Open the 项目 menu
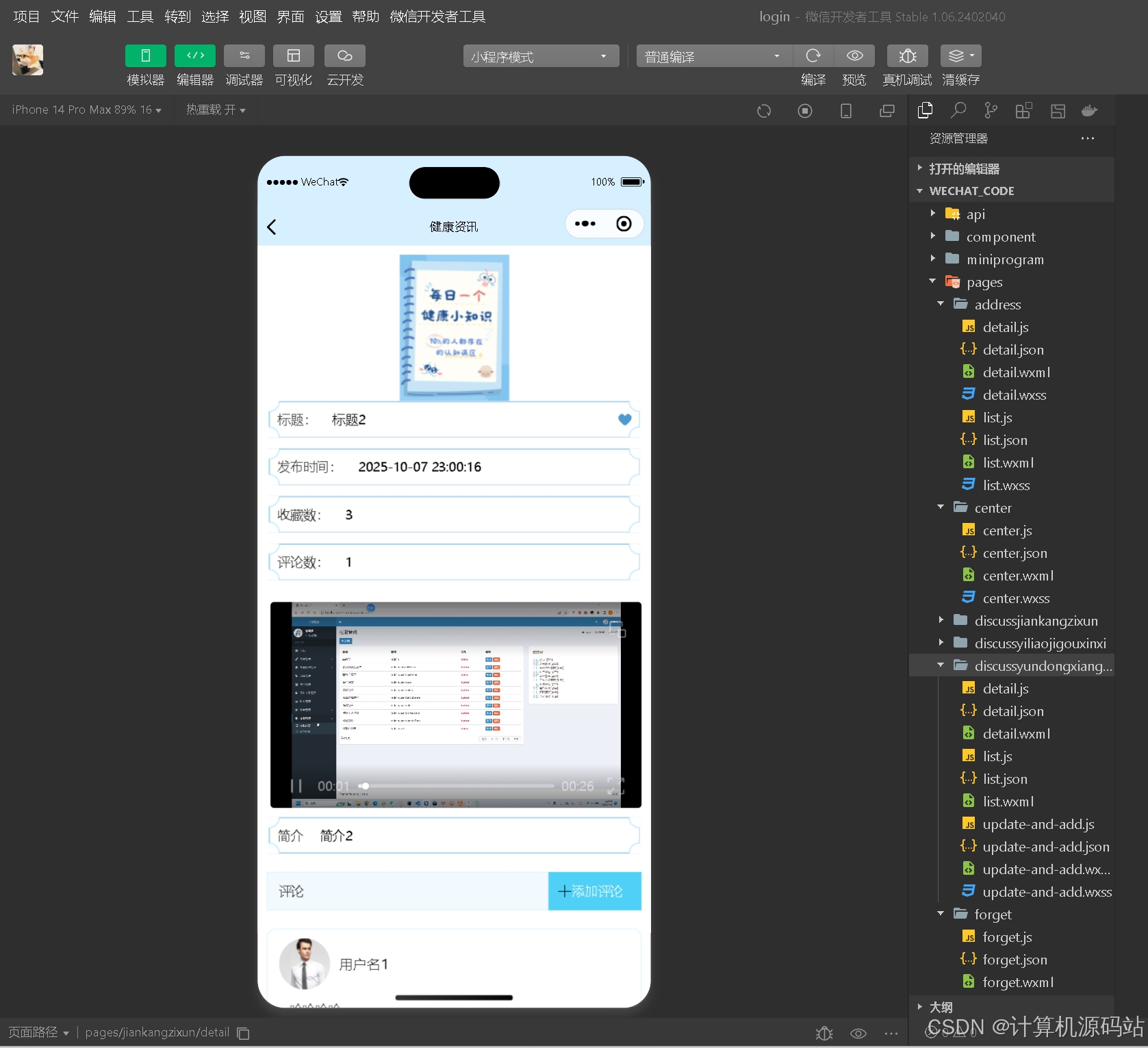 pos(27,16)
